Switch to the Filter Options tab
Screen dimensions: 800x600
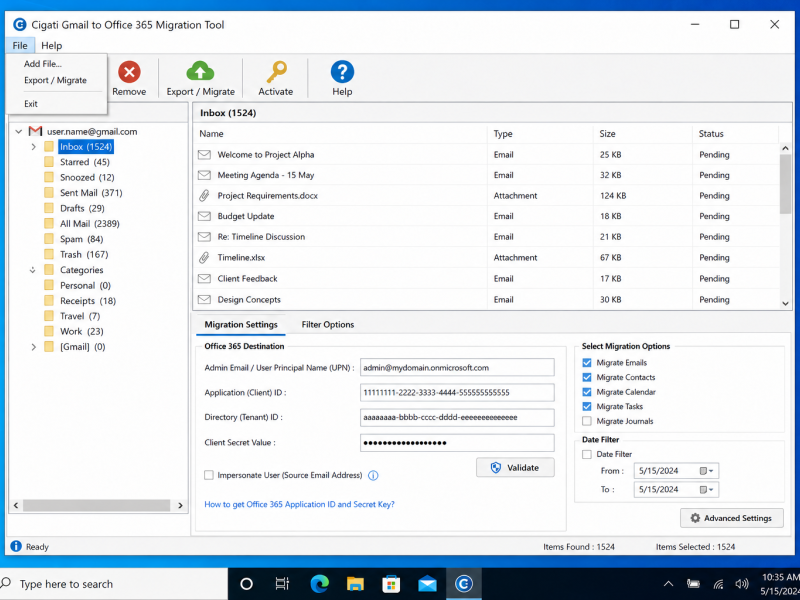[328, 324]
